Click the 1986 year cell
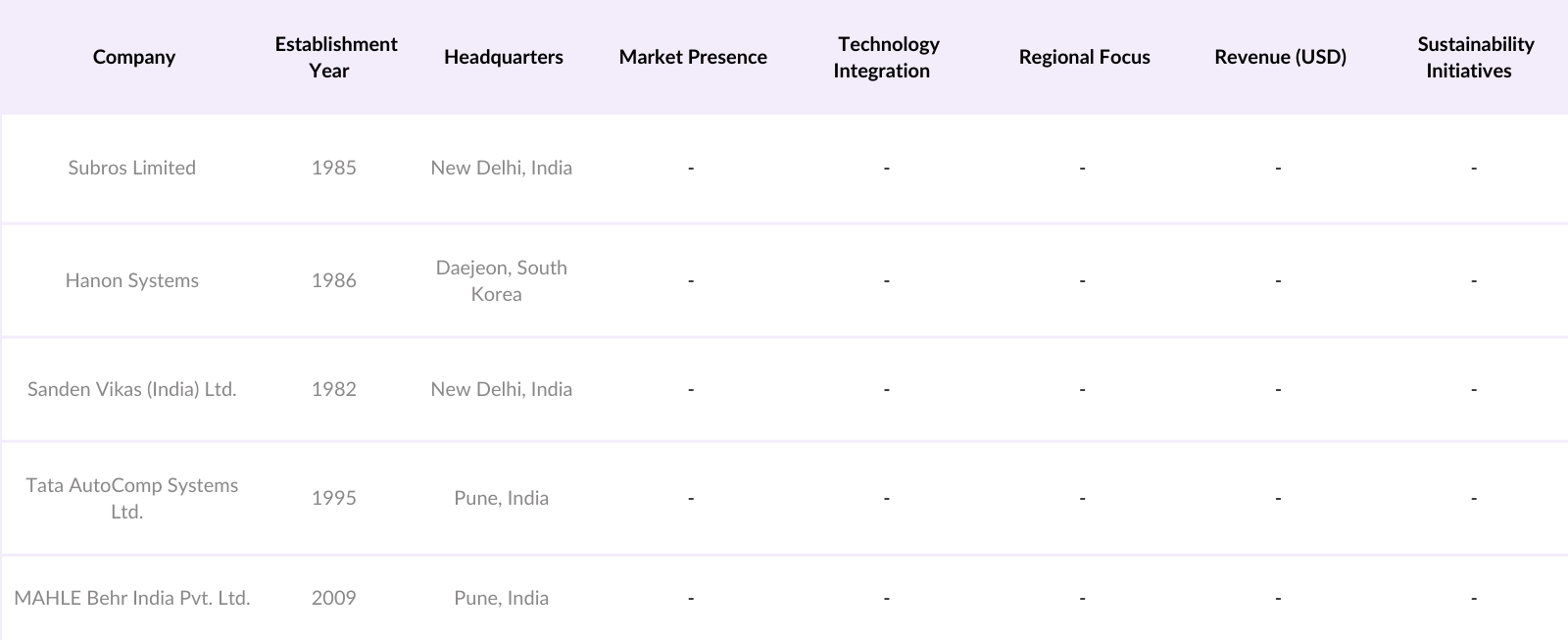 [333, 280]
